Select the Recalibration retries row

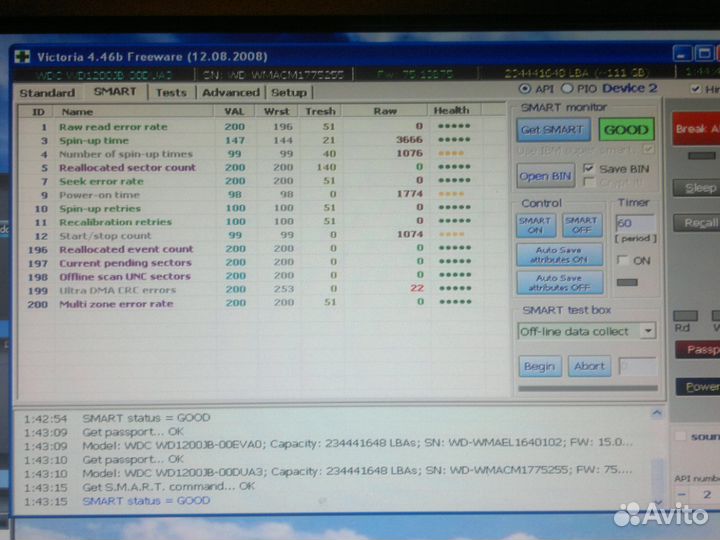tap(262, 221)
